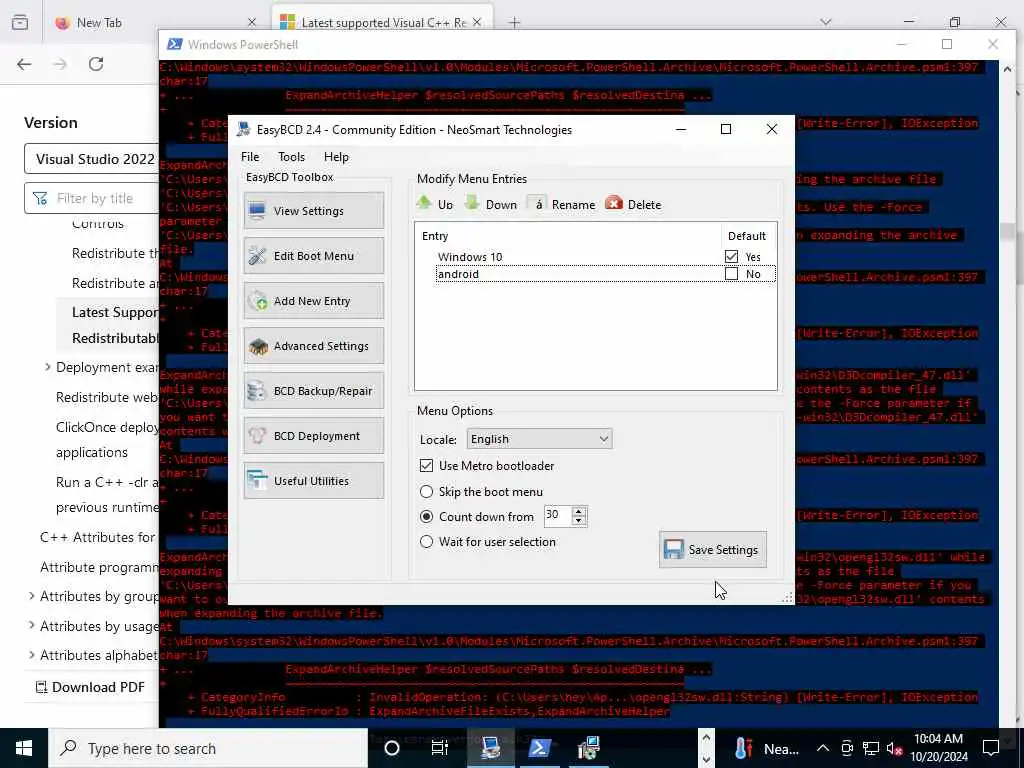Open Useful Utilities section

click(x=313, y=481)
